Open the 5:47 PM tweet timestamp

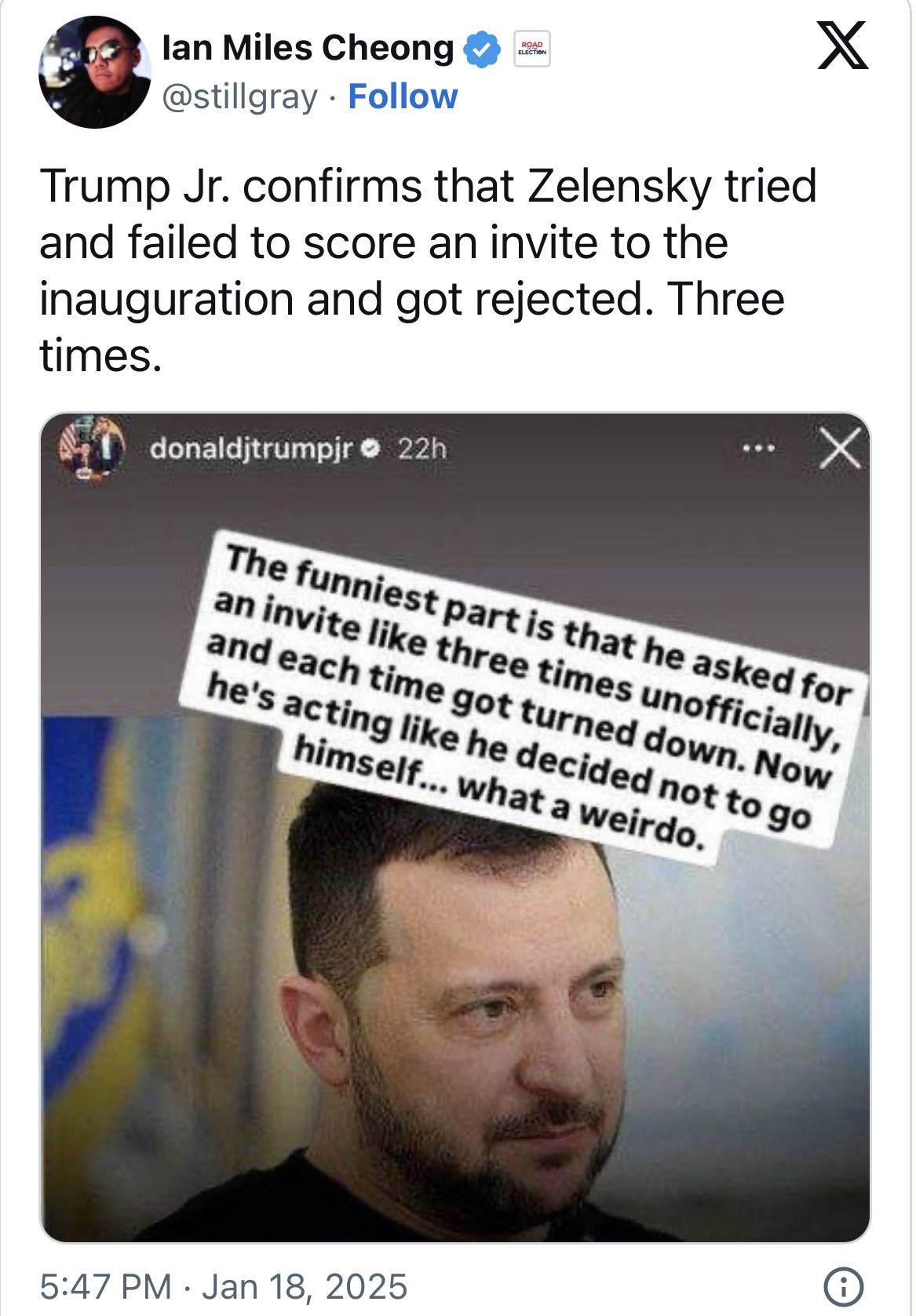pos(105,1287)
